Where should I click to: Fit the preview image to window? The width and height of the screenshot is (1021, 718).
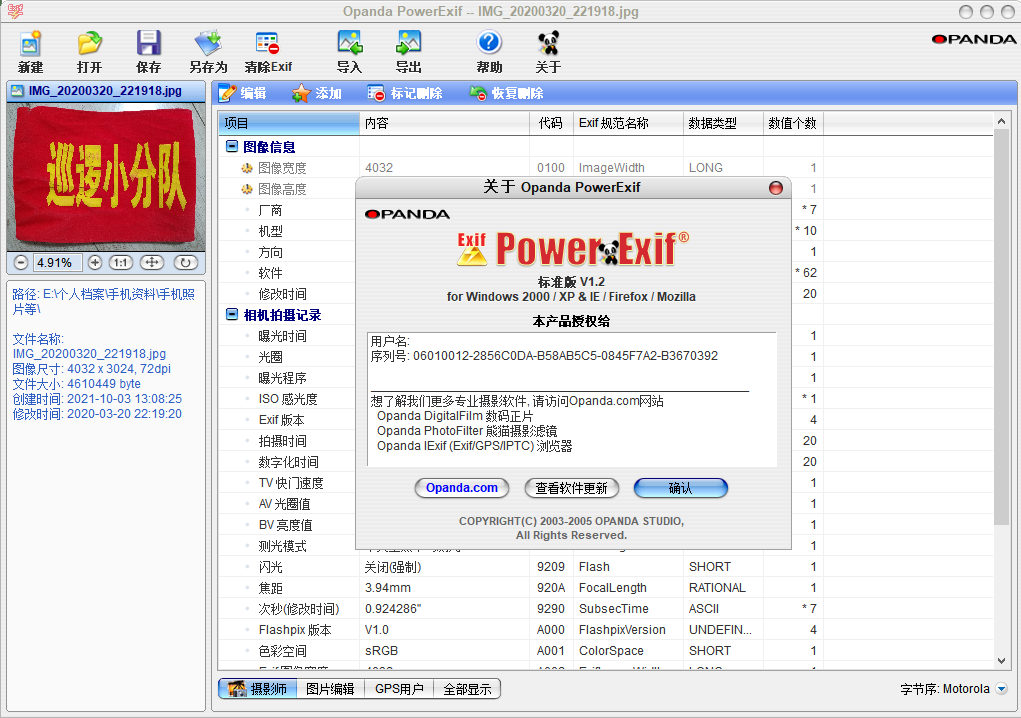tap(152, 262)
